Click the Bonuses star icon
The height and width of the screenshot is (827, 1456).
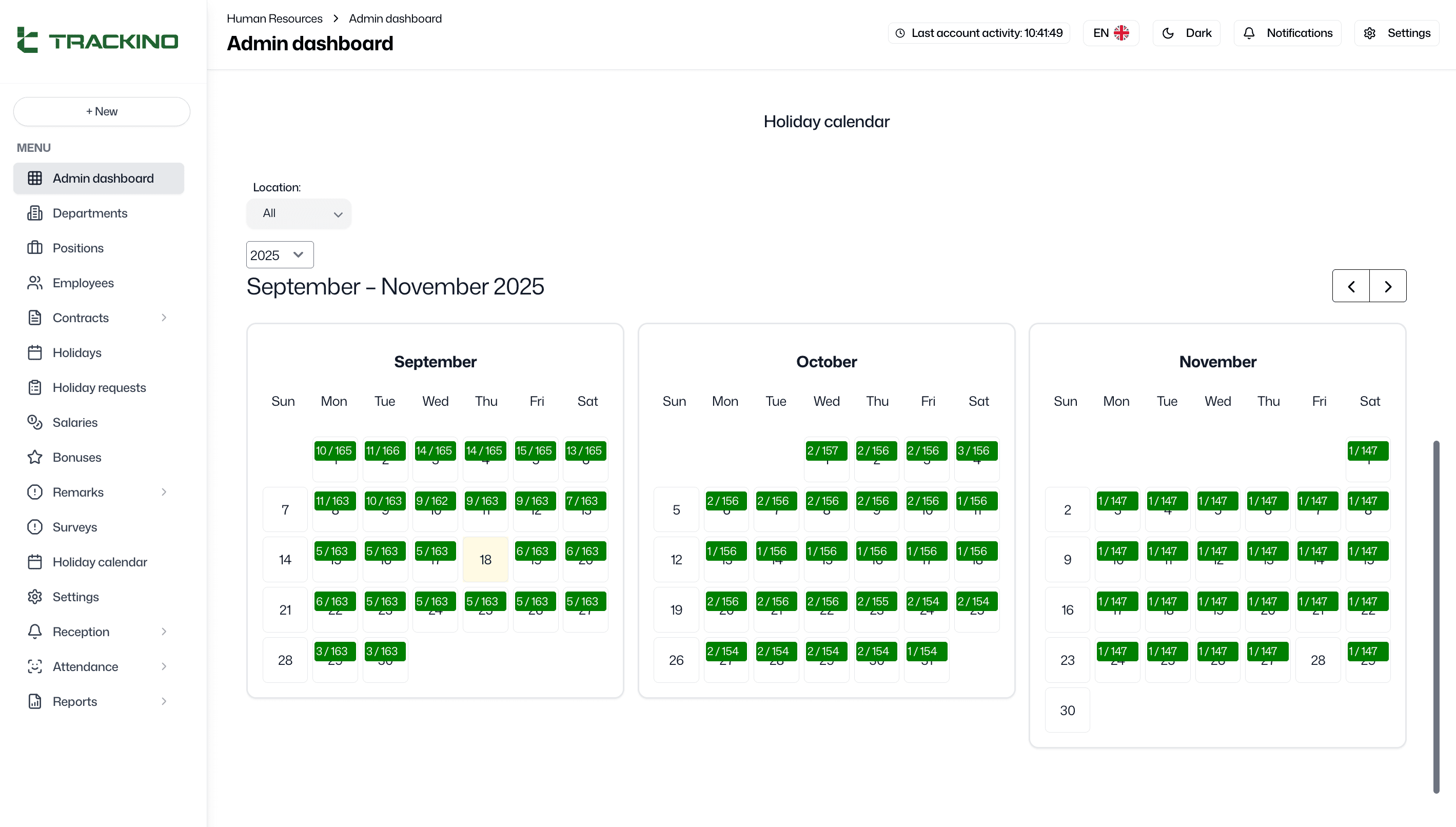[x=35, y=457]
